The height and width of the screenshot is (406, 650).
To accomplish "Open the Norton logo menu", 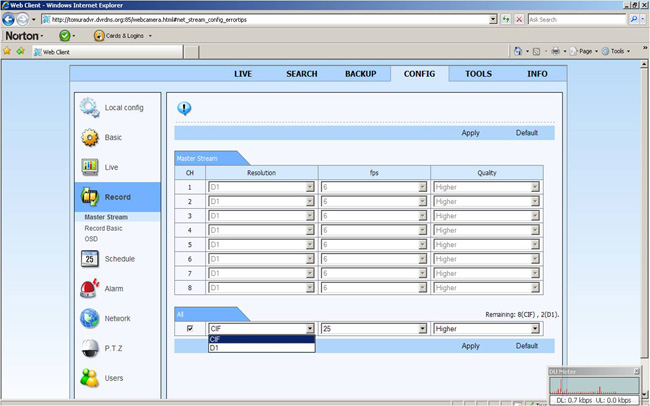I will [24, 36].
